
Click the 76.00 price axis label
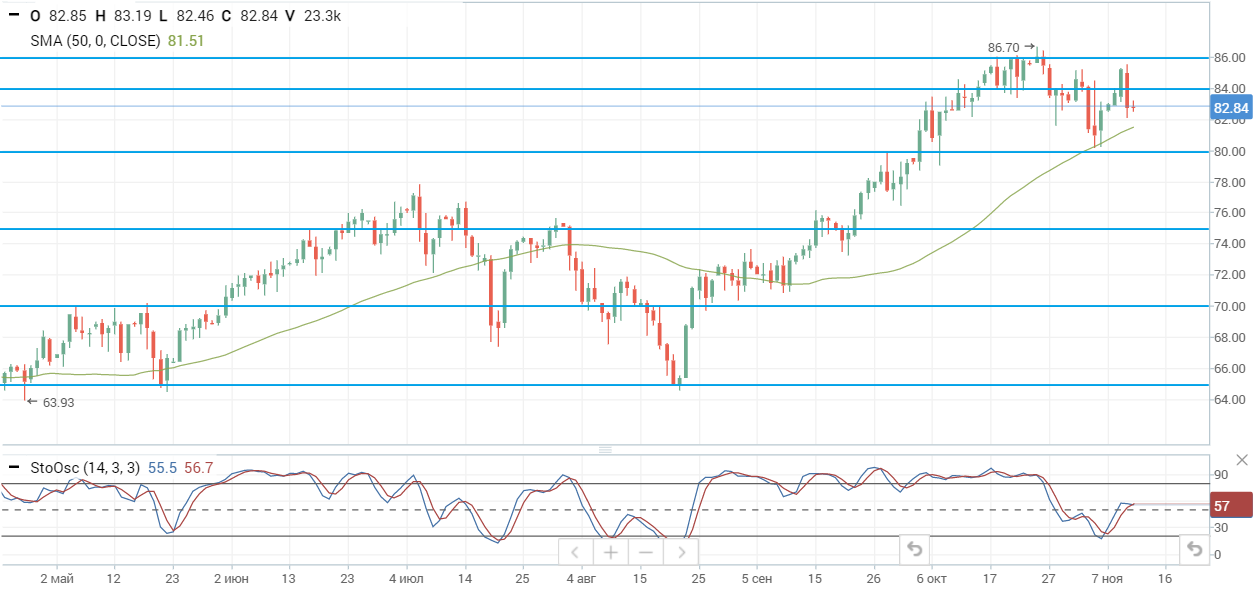pyautogui.click(x=1228, y=213)
